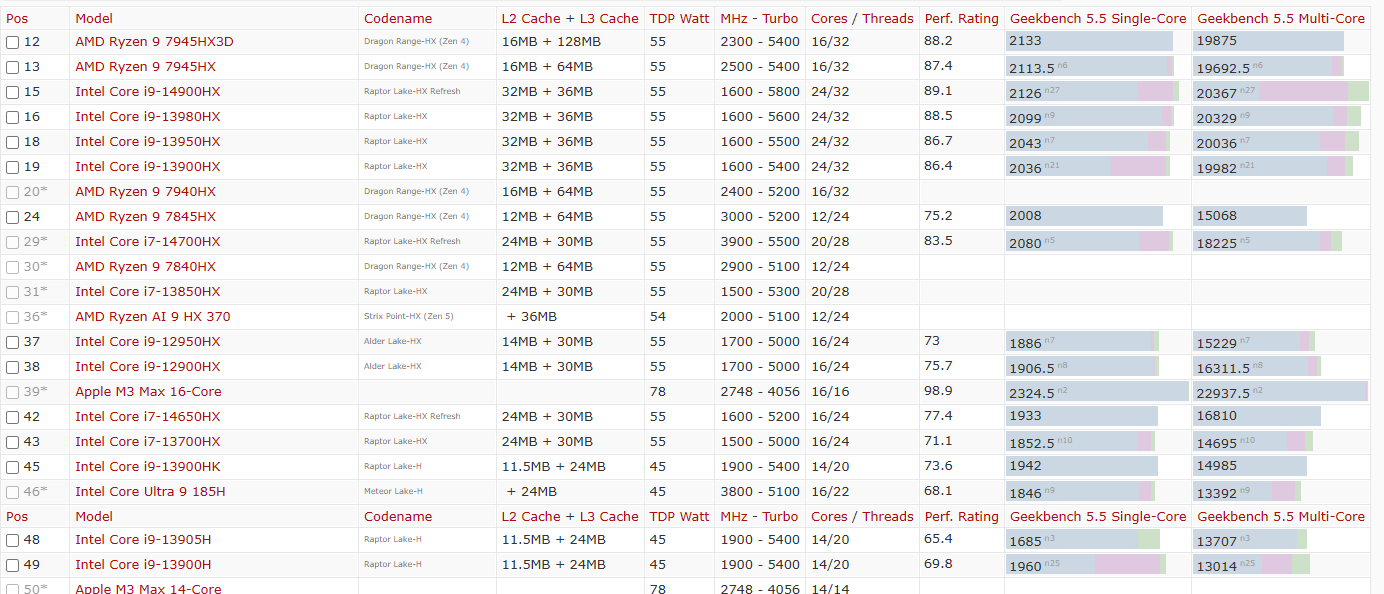1384x594 pixels.
Task: Click the Model column header
Action: pyautogui.click(x=93, y=17)
